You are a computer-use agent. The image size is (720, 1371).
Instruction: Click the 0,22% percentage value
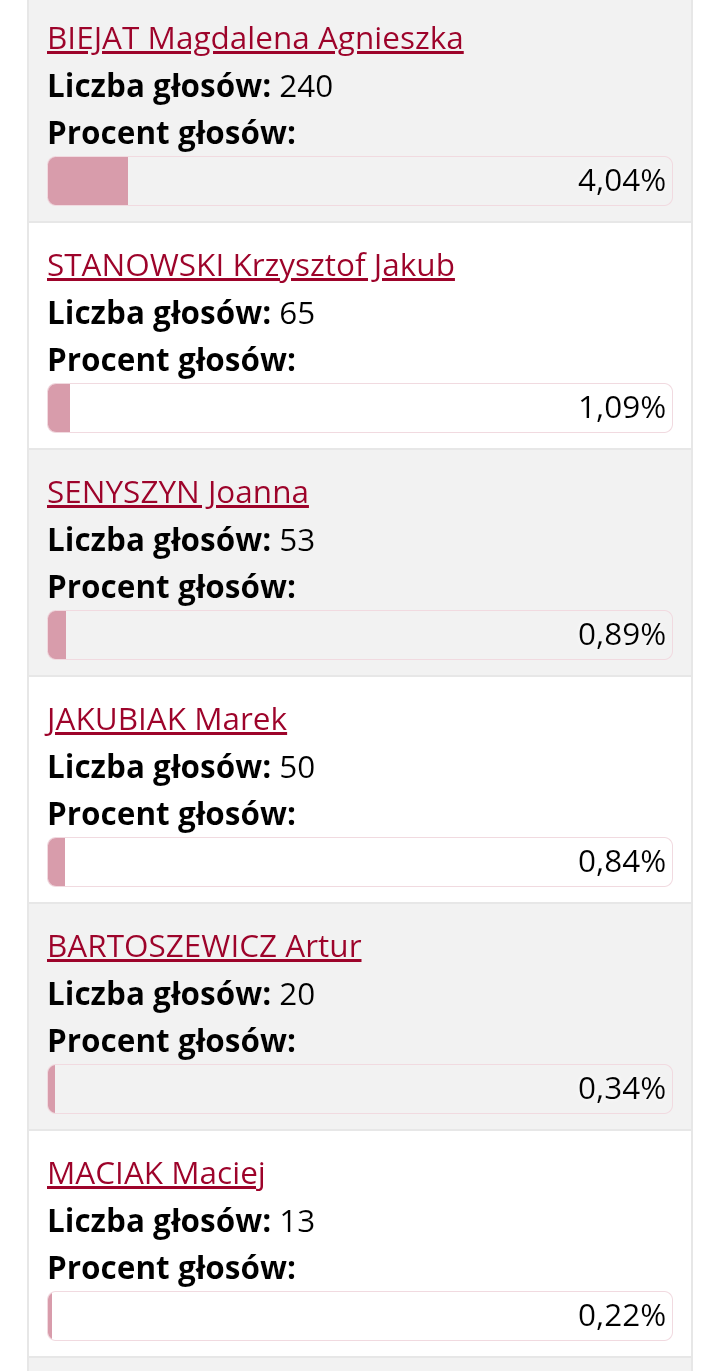click(622, 1316)
